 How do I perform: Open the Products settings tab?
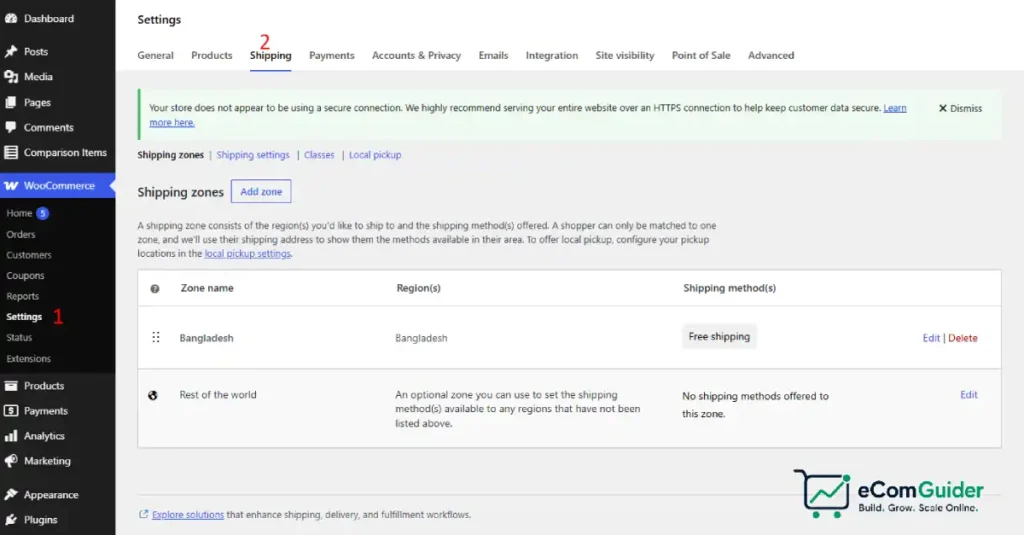click(x=212, y=56)
